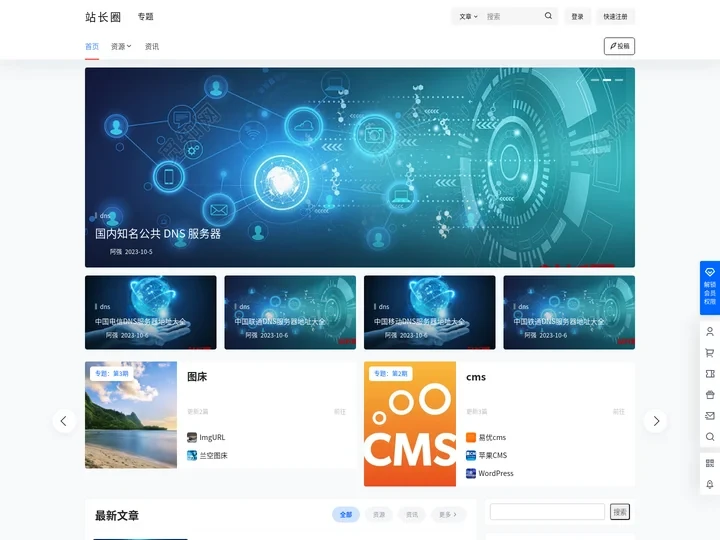Select the 资源 filter under 最新文章
Image resolution: width=720 pixels, height=540 pixels.
point(379,514)
